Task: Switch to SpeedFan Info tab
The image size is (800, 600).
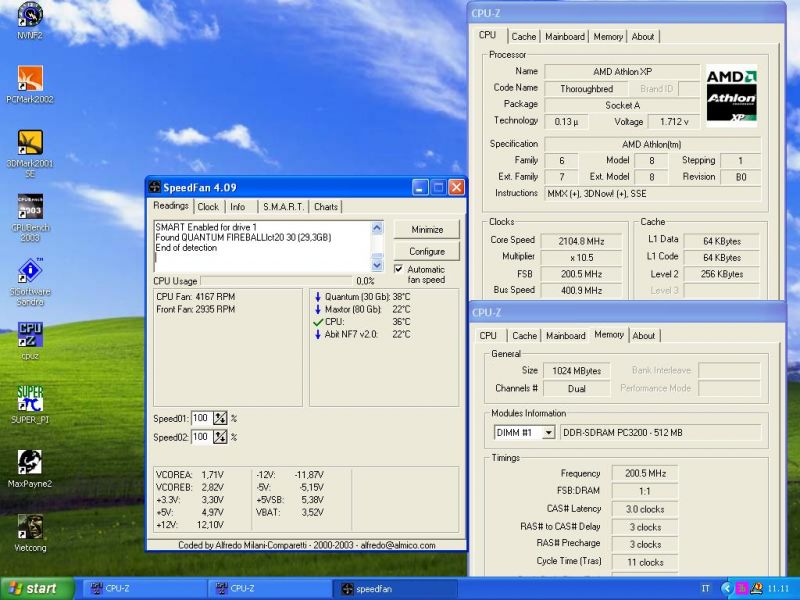Action: (238, 207)
